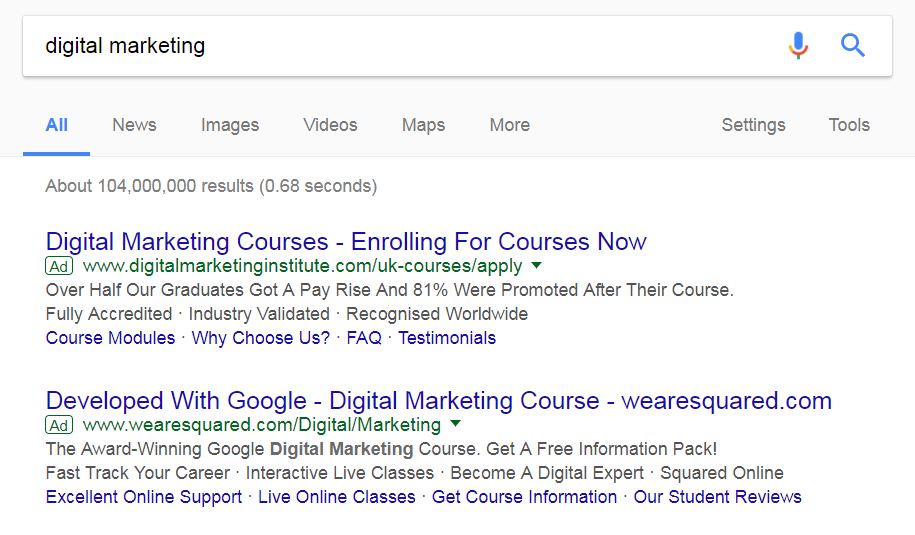Image resolution: width=915 pixels, height=535 pixels.
Task: Open the Settings menu
Action: pos(753,125)
